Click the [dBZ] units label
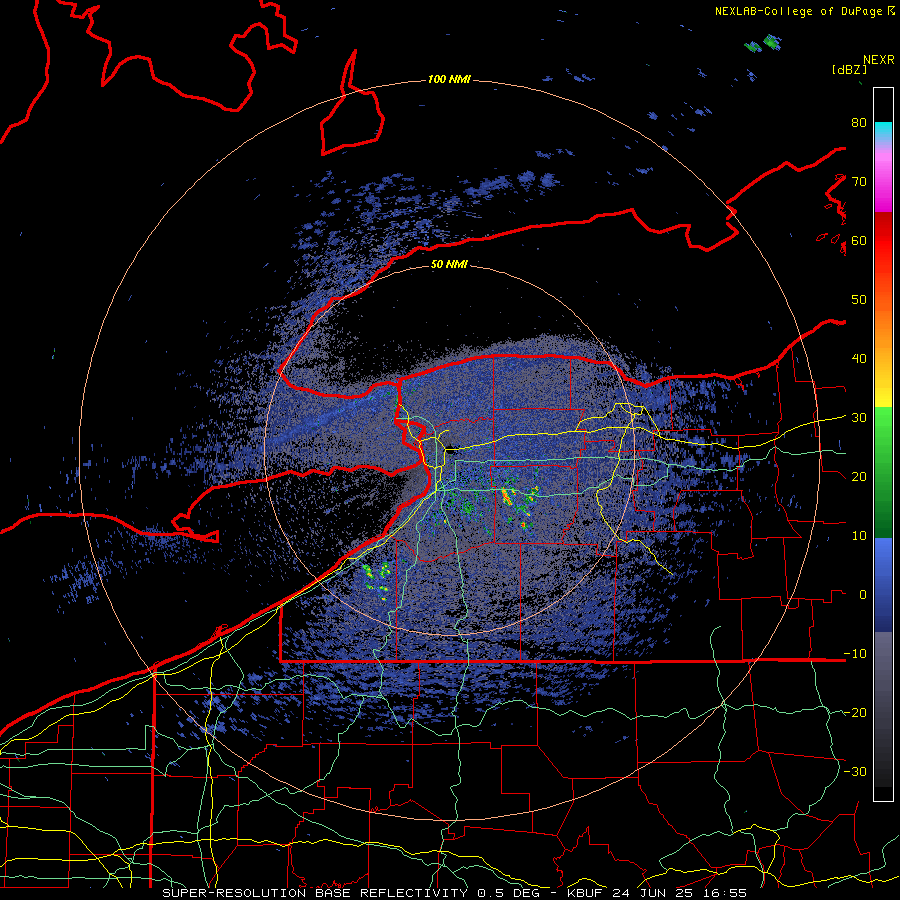900x900 pixels. (849, 69)
